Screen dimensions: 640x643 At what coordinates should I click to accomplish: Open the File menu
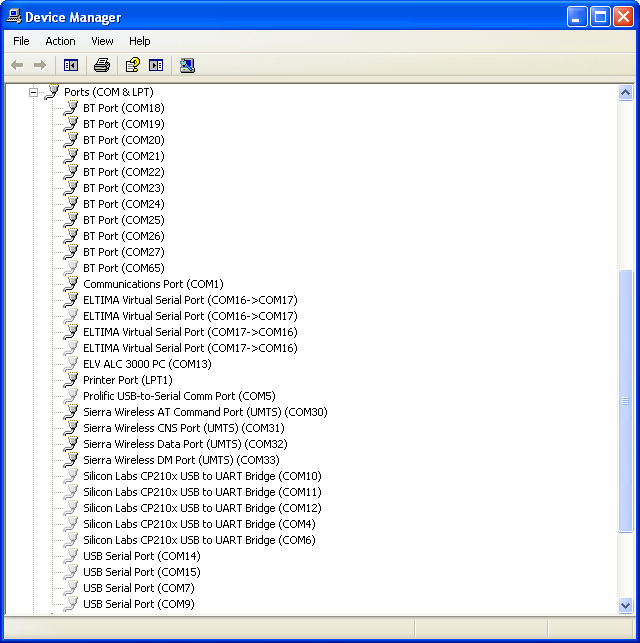[x=21, y=41]
